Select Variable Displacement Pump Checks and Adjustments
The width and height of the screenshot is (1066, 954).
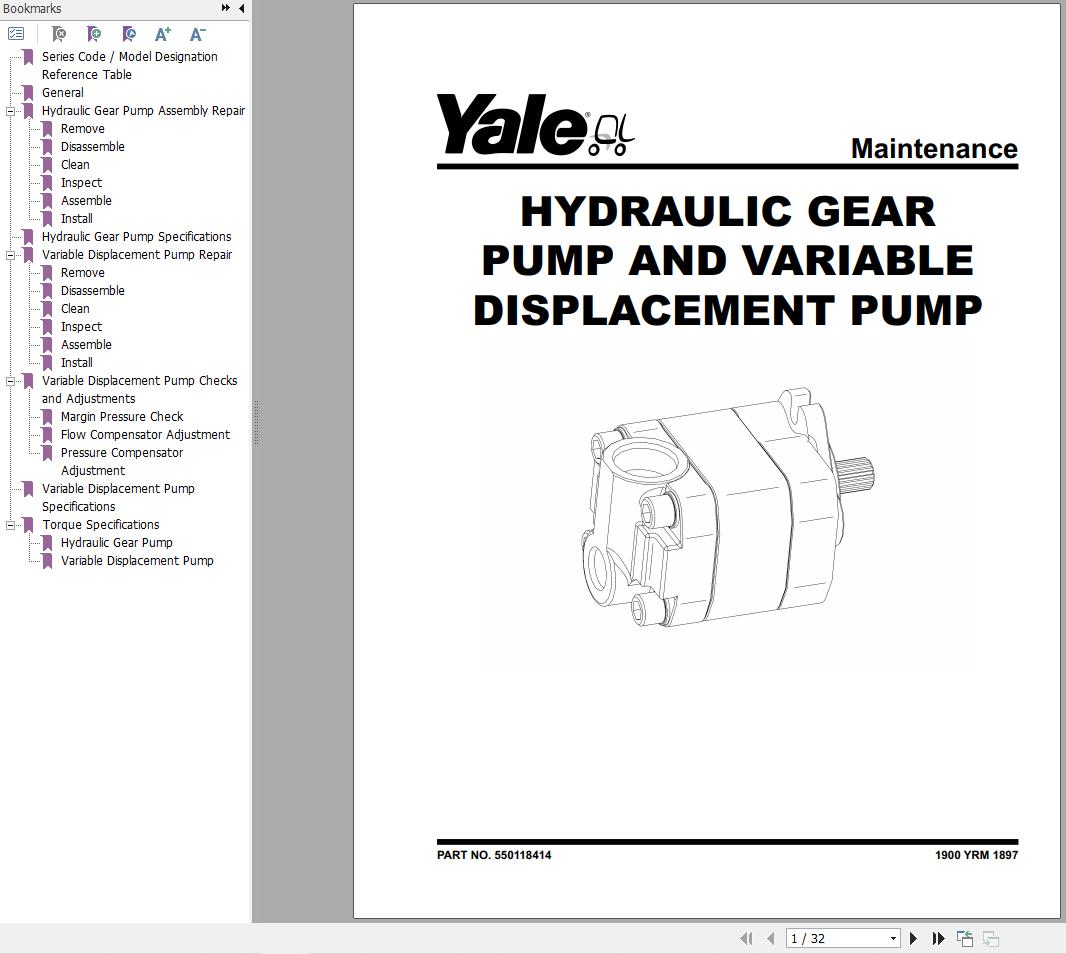[x=139, y=390]
